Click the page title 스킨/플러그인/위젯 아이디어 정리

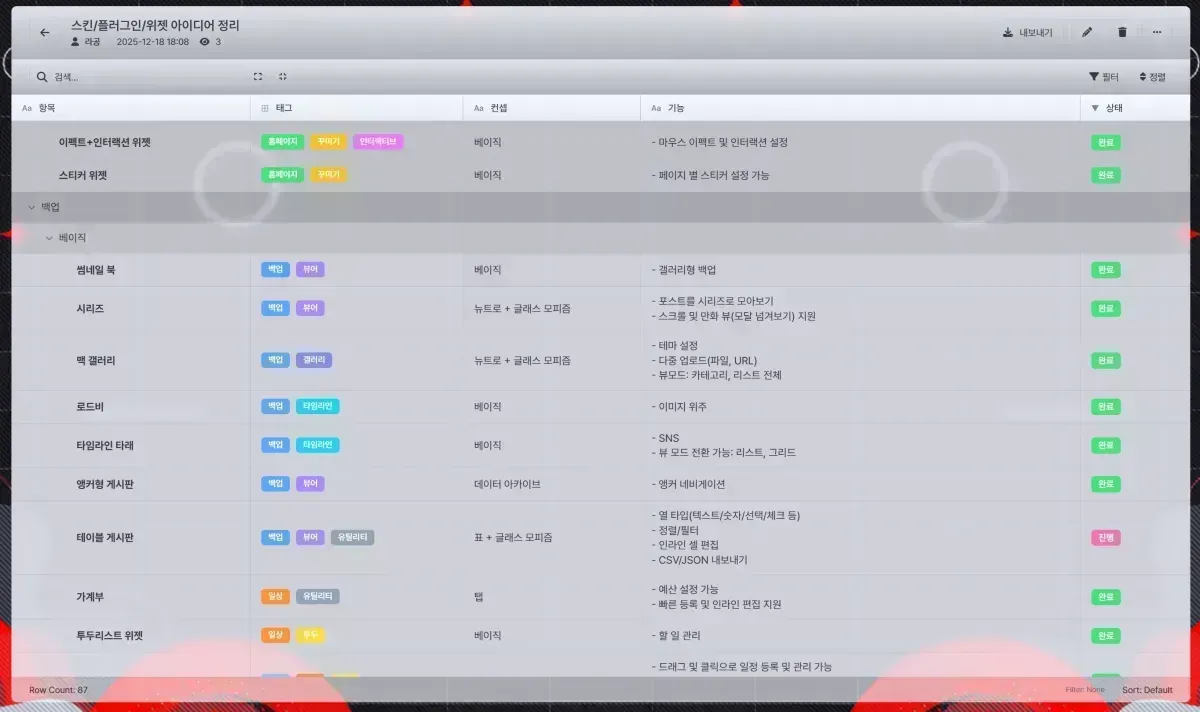pyautogui.click(x=156, y=24)
